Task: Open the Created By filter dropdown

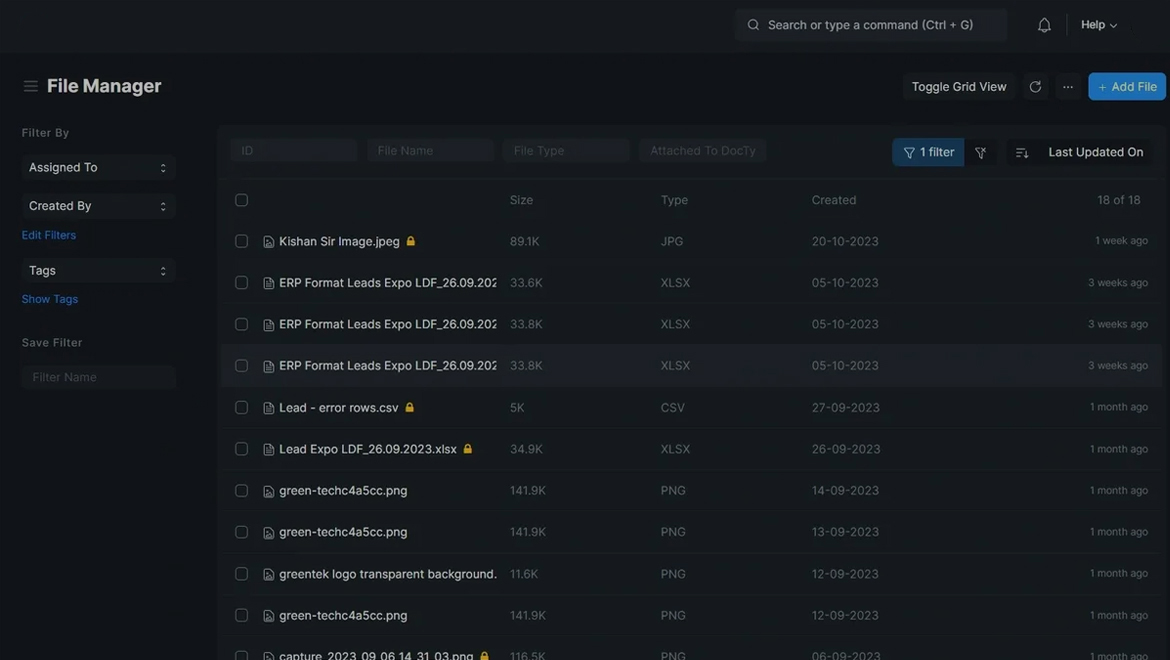Action: point(98,206)
